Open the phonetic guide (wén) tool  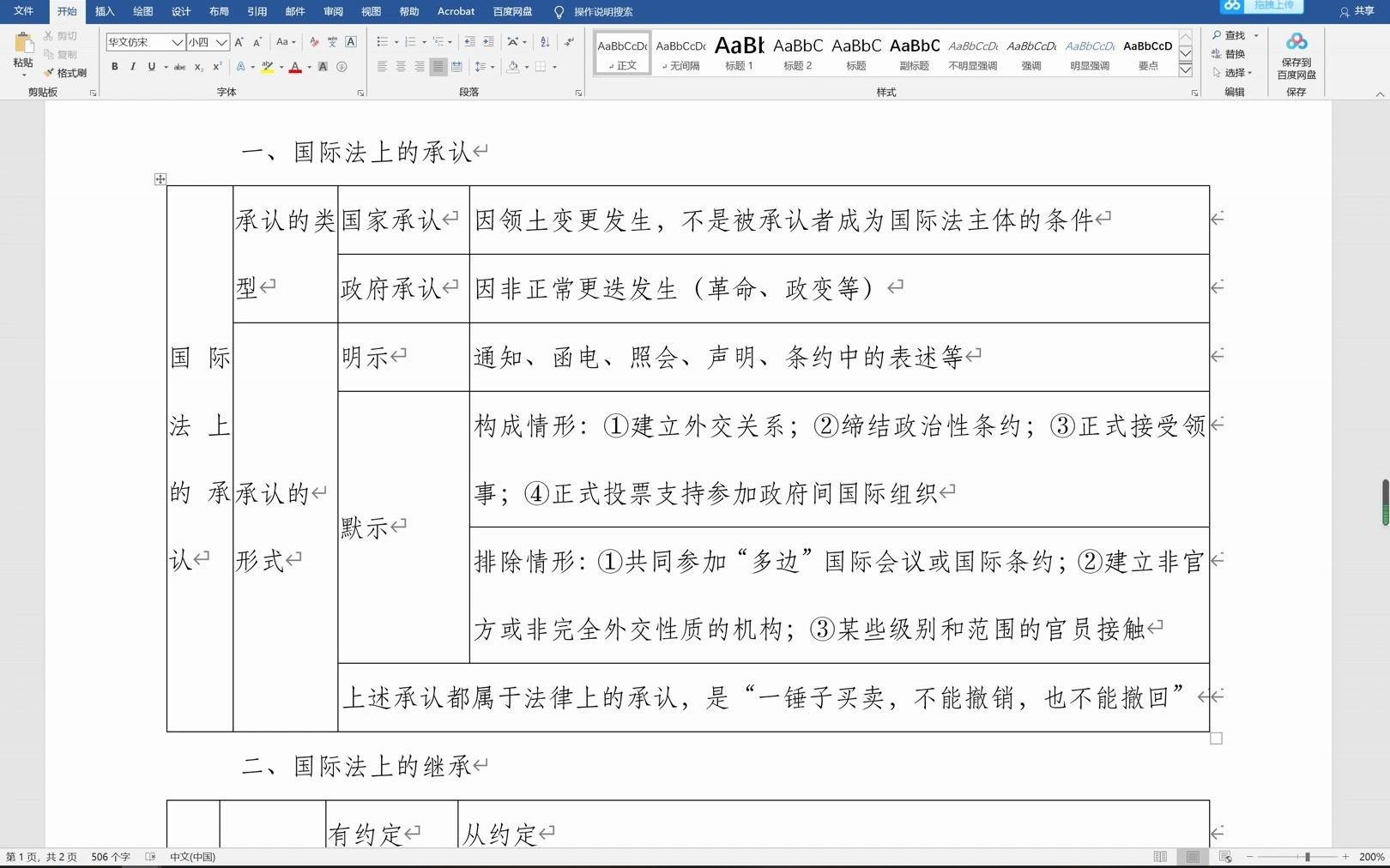tap(332, 42)
